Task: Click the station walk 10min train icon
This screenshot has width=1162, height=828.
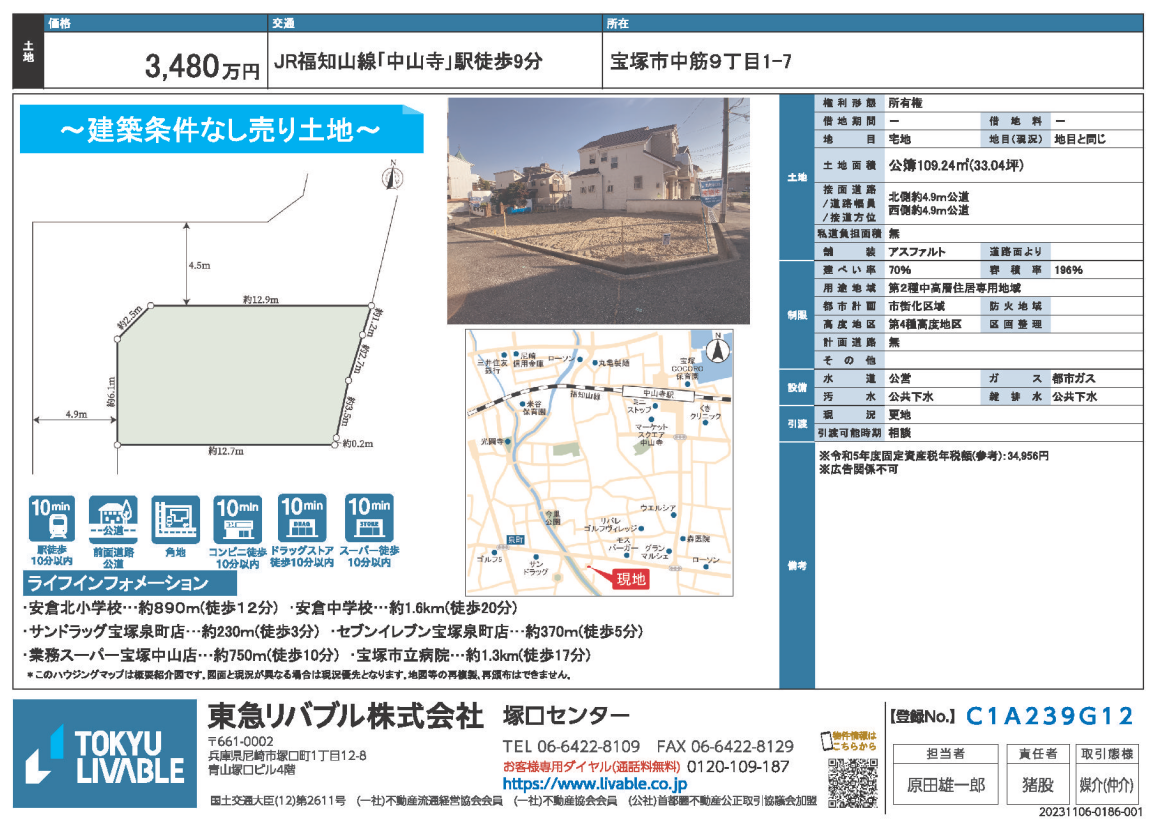Action: 50,520
